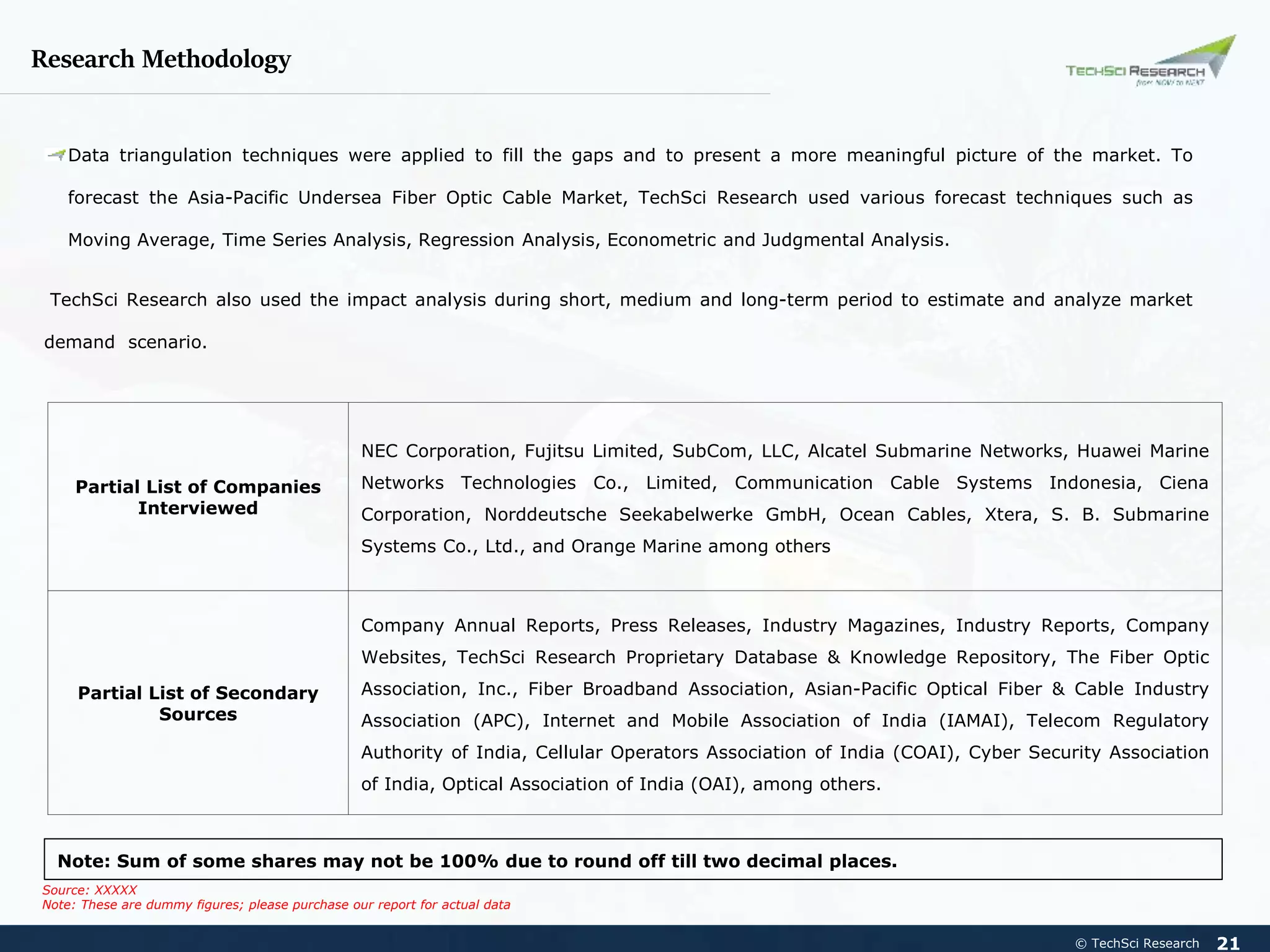Click the paragraph starting 'Data triangulation techniques'
This screenshot has width=1270, height=952.
(630, 197)
